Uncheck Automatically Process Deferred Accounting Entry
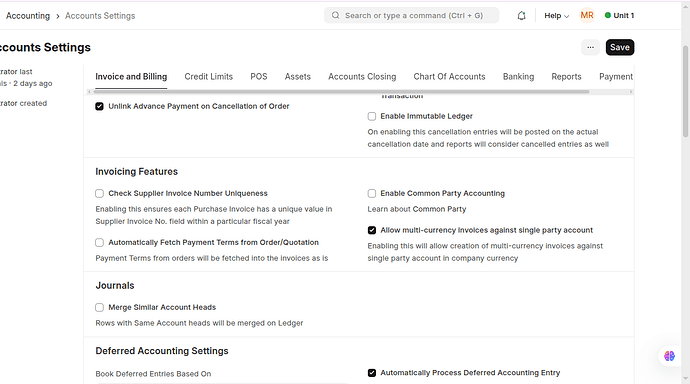The width and height of the screenshot is (690, 384). pyautogui.click(x=372, y=373)
